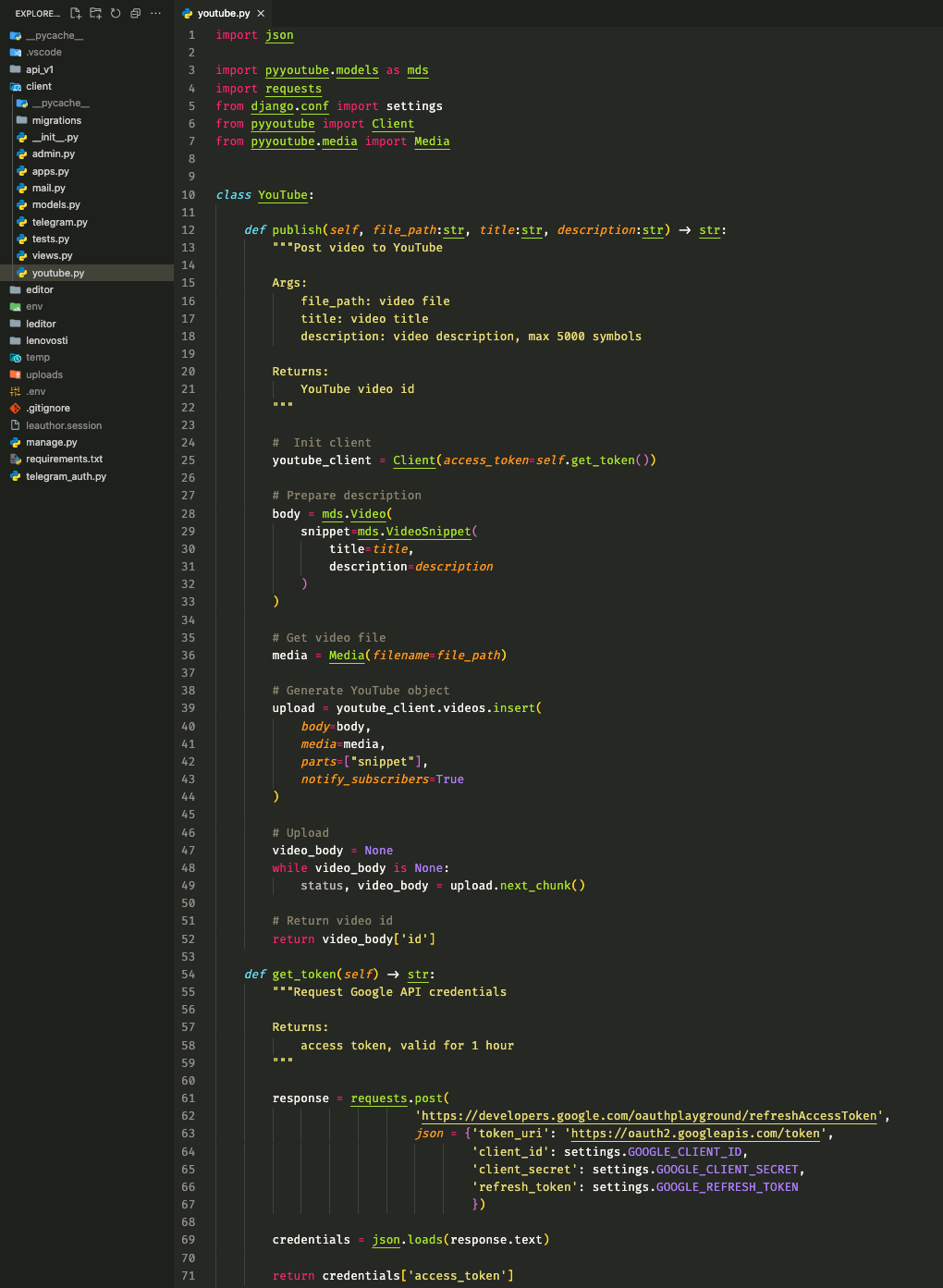Screen dimensions: 943x1288
Task: Expand the api_v1 folder
Action: point(87,69)
